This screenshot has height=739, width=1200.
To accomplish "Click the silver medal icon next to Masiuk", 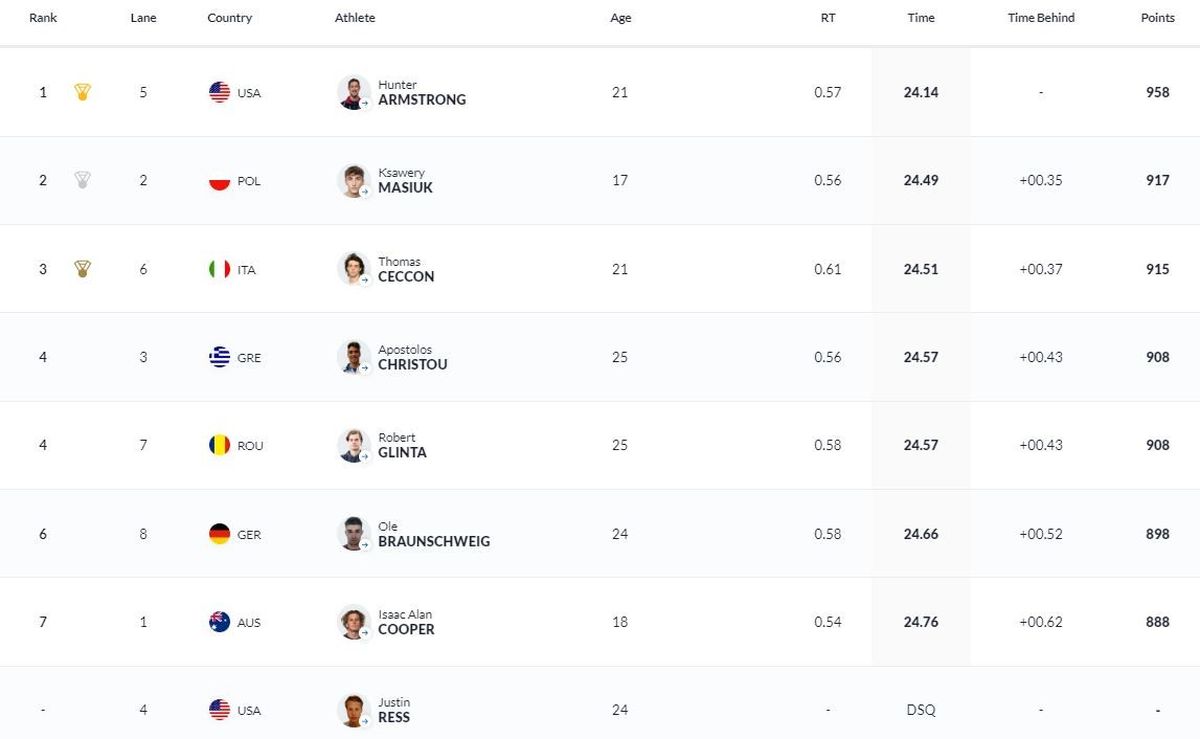I will (x=82, y=180).
